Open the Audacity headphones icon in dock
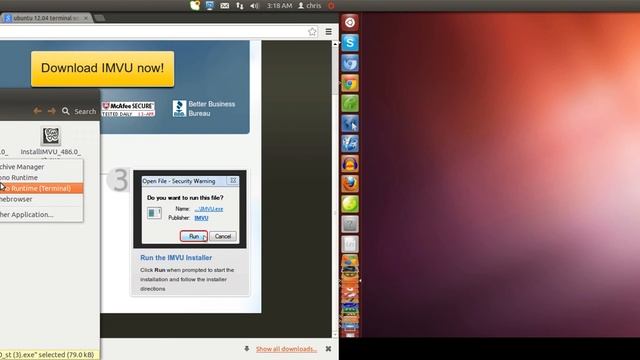The width and height of the screenshot is (640, 360). (x=350, y=164)
